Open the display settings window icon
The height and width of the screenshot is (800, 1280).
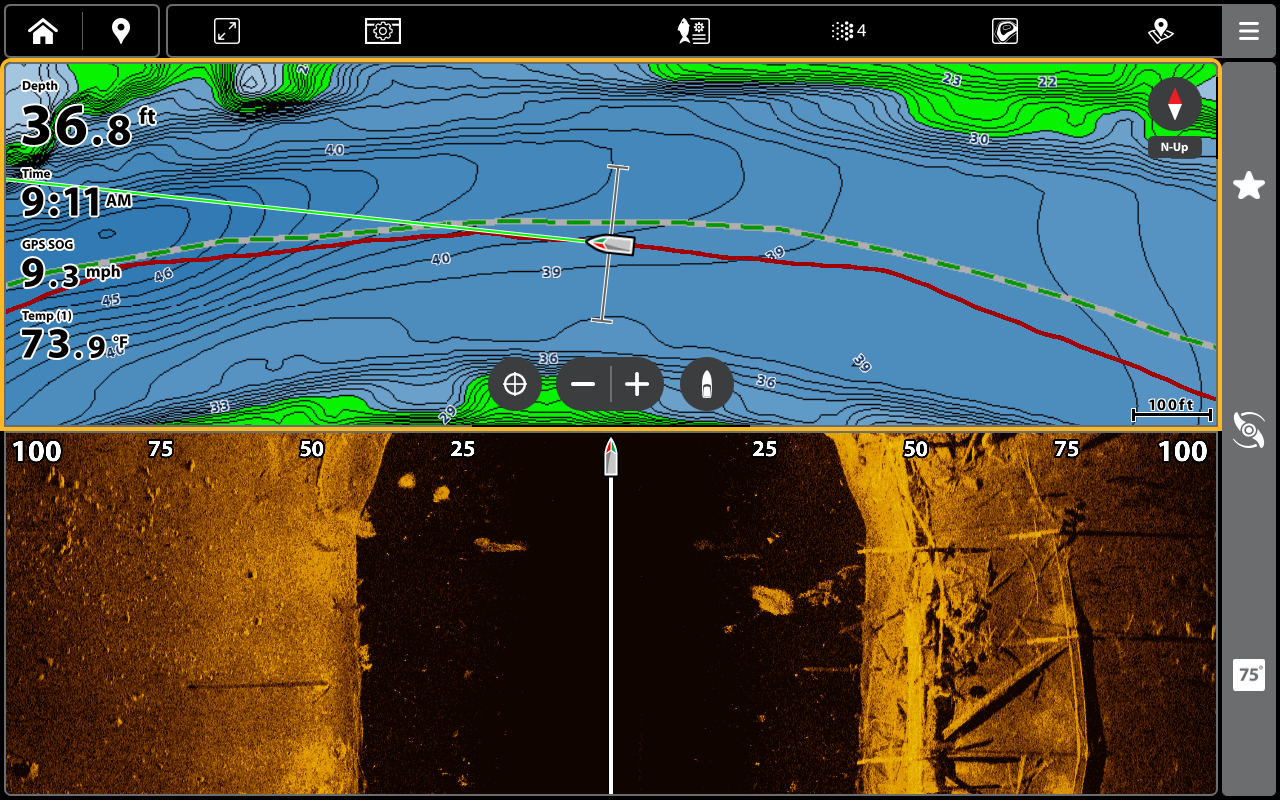(382, 31)
